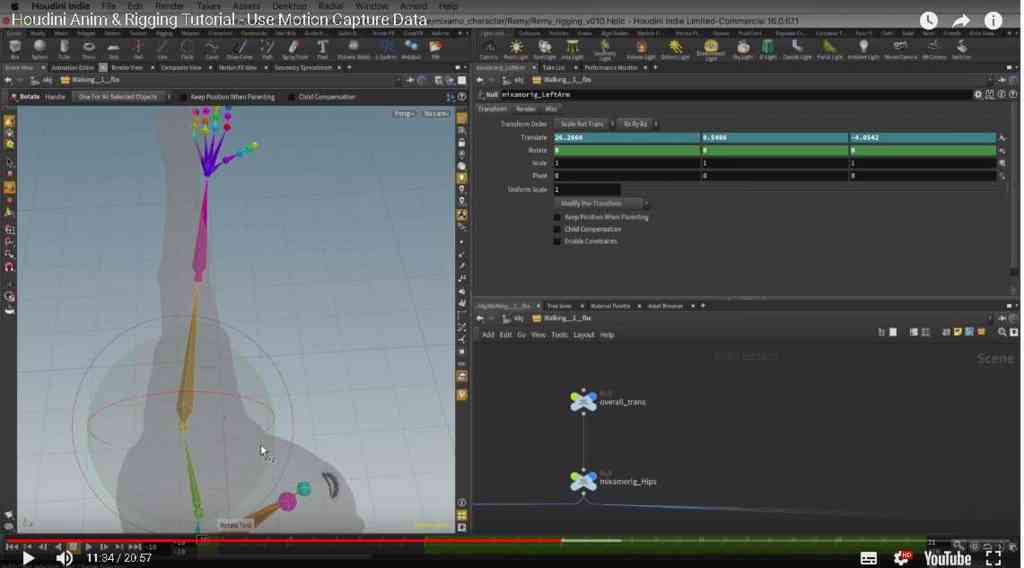Open the Layout menu in network editor
The height and width of the screenshot is (568, 1024).
[x=583, y=335]
